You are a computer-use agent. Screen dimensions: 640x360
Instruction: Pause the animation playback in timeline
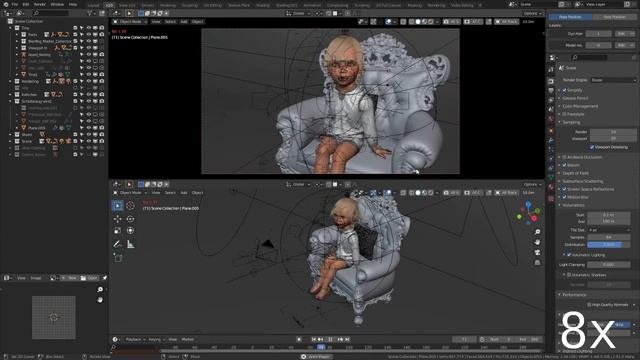click(x=330, y=339)
